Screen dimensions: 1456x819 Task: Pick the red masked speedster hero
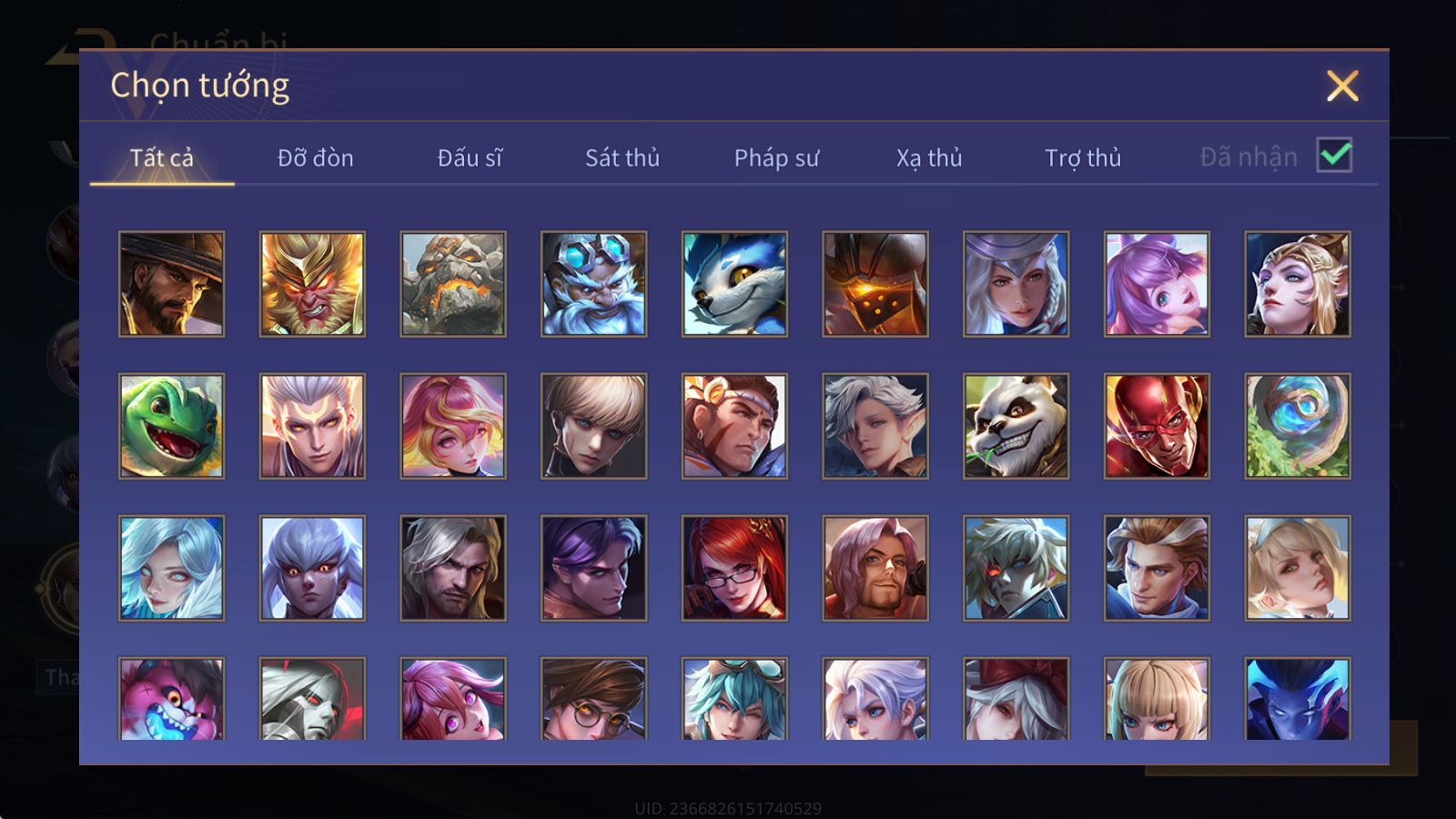[x=1157, y=426]
